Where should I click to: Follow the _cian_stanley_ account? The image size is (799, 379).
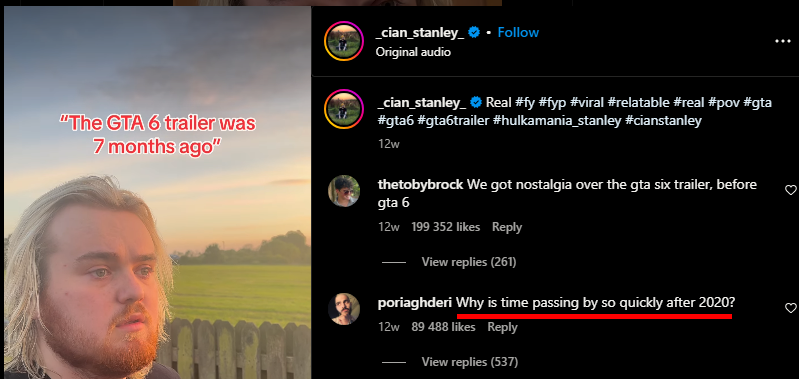[x=518, y=33]
